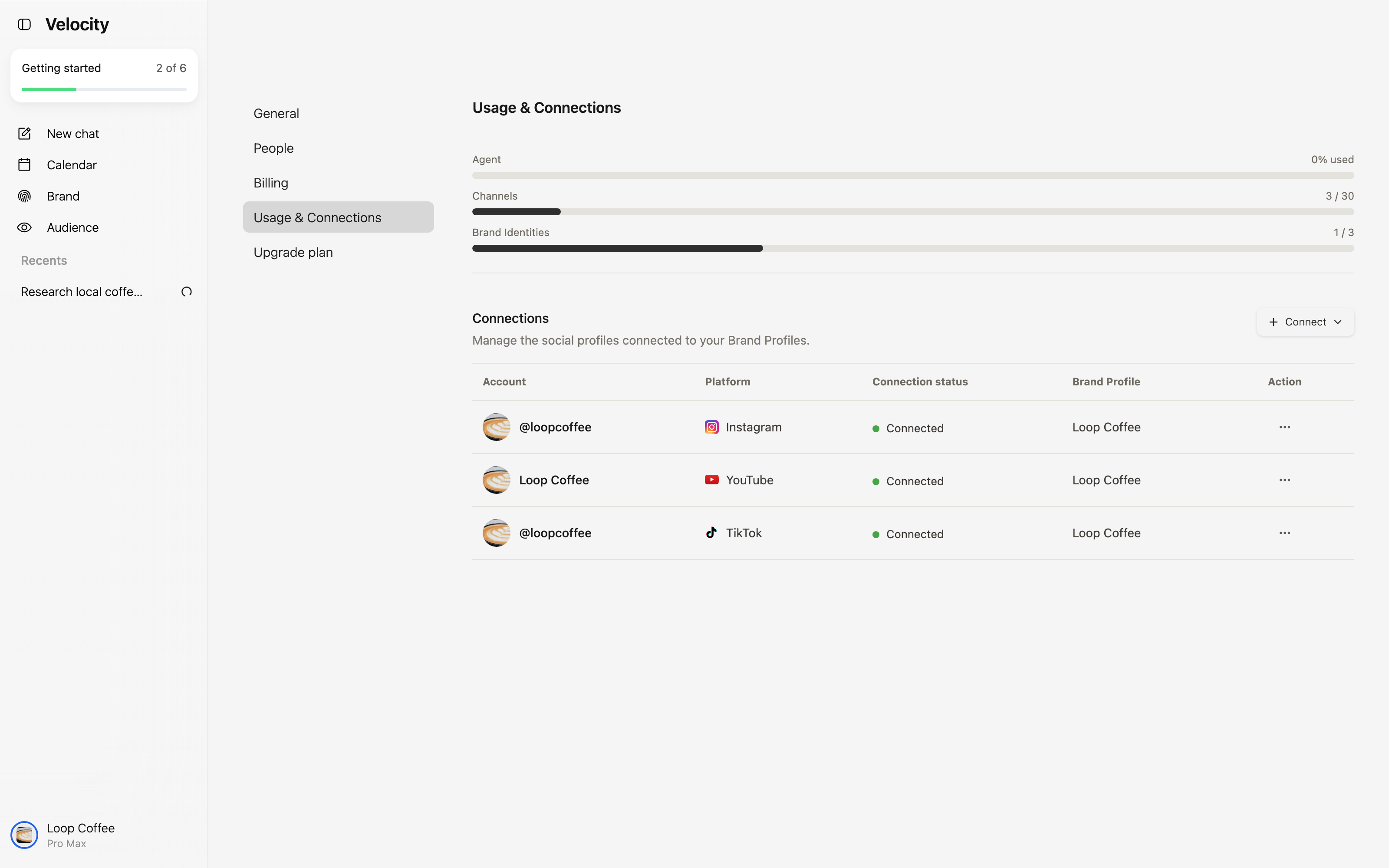Open the People settings tab
The height and width of the screenshot is (868, 1389).
(338, 148)
